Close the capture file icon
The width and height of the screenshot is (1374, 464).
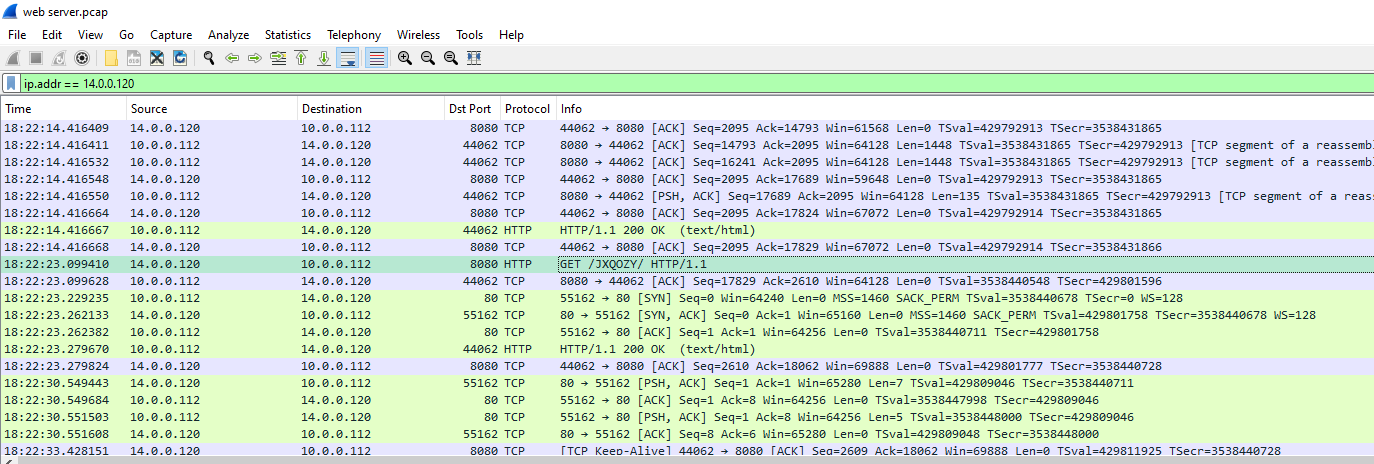(x=157, y=58)
